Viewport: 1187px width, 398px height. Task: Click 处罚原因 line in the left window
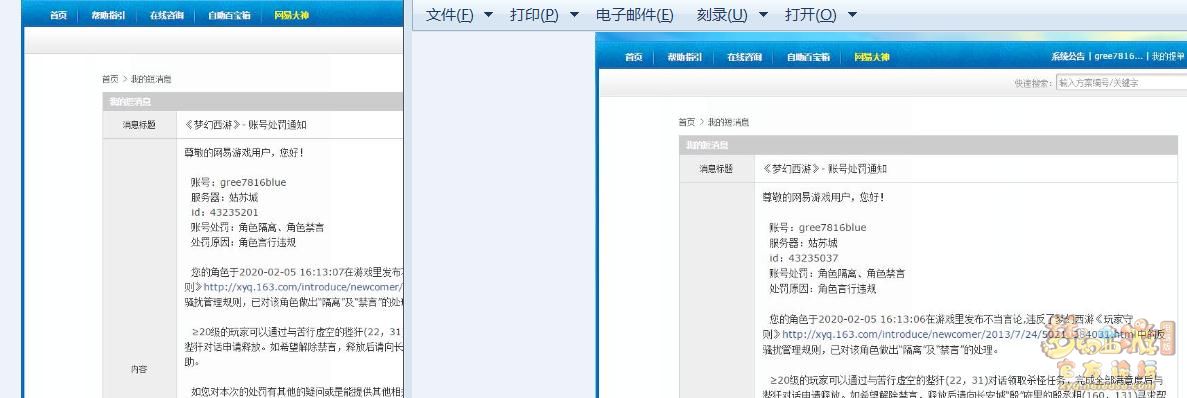tap(243, 243)
